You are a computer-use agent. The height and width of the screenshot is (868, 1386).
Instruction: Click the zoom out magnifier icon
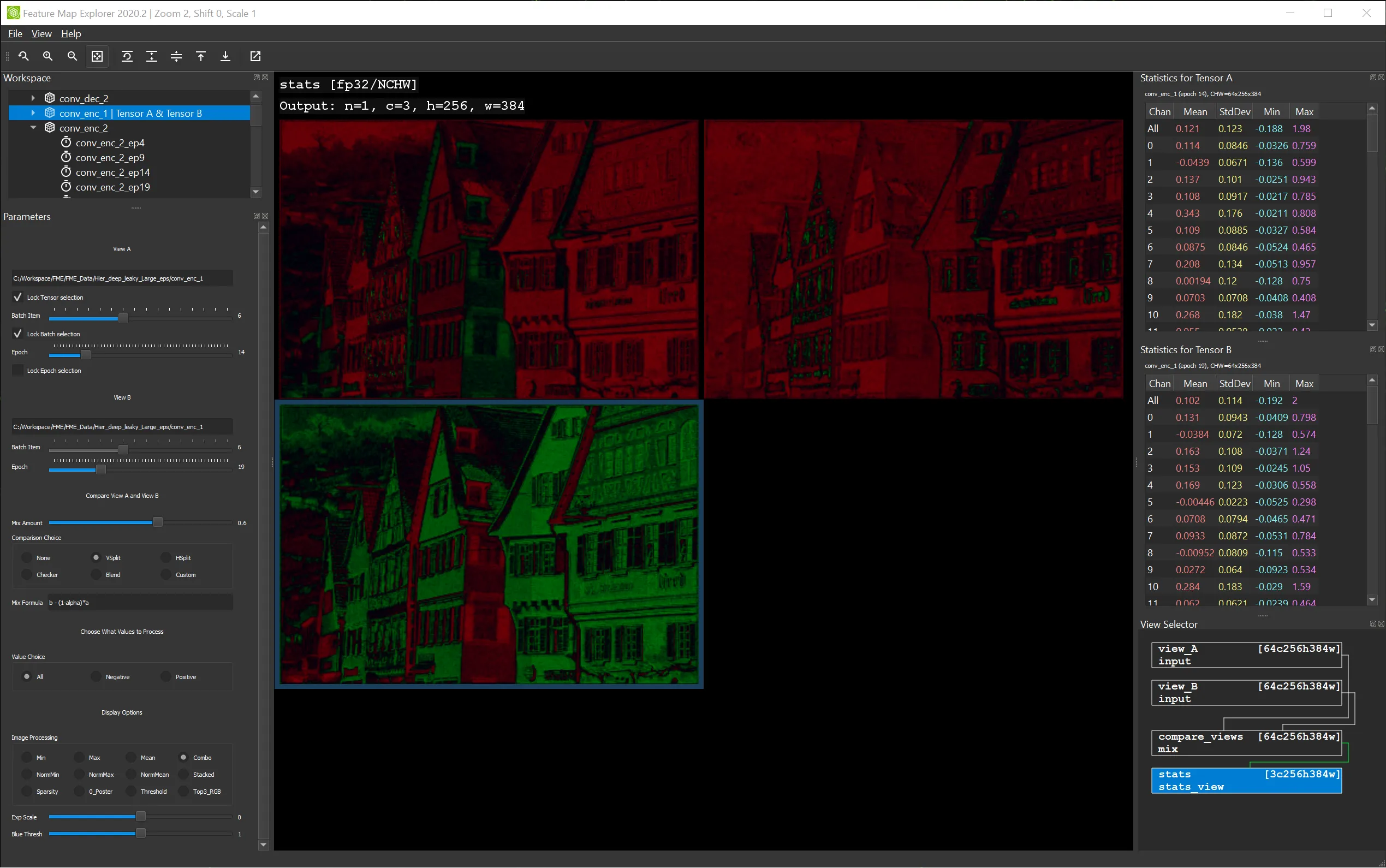tap(72, 56)
